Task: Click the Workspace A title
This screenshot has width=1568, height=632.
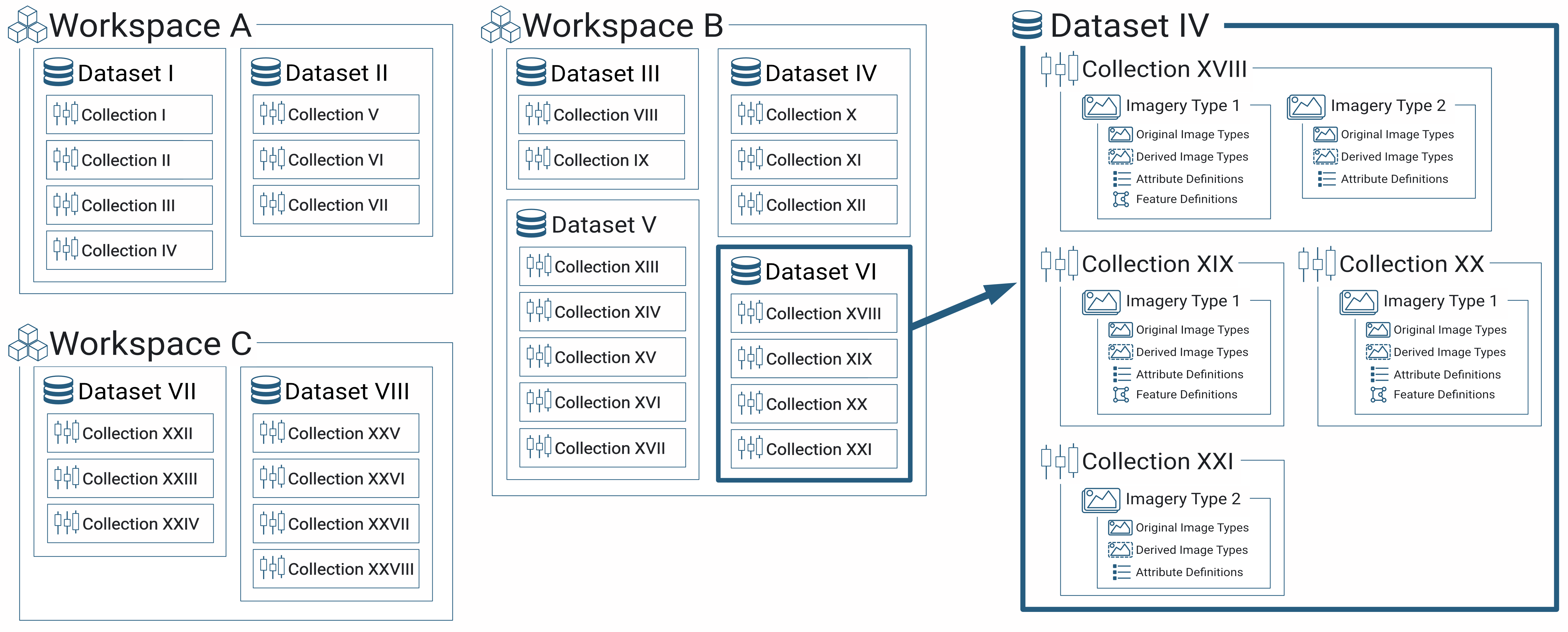Action: (x=150, y=26)
